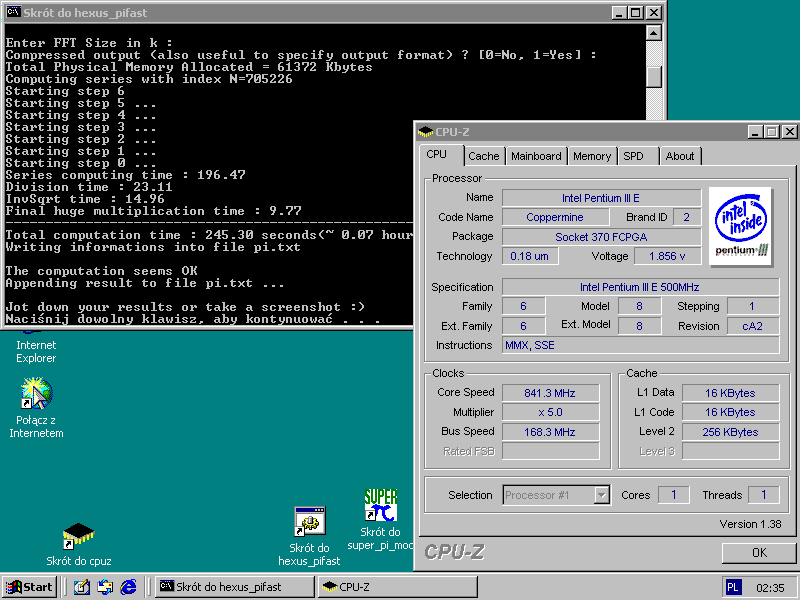Click the OK button in CPU-Z
The image size is (800, 600).
point(759,553)
